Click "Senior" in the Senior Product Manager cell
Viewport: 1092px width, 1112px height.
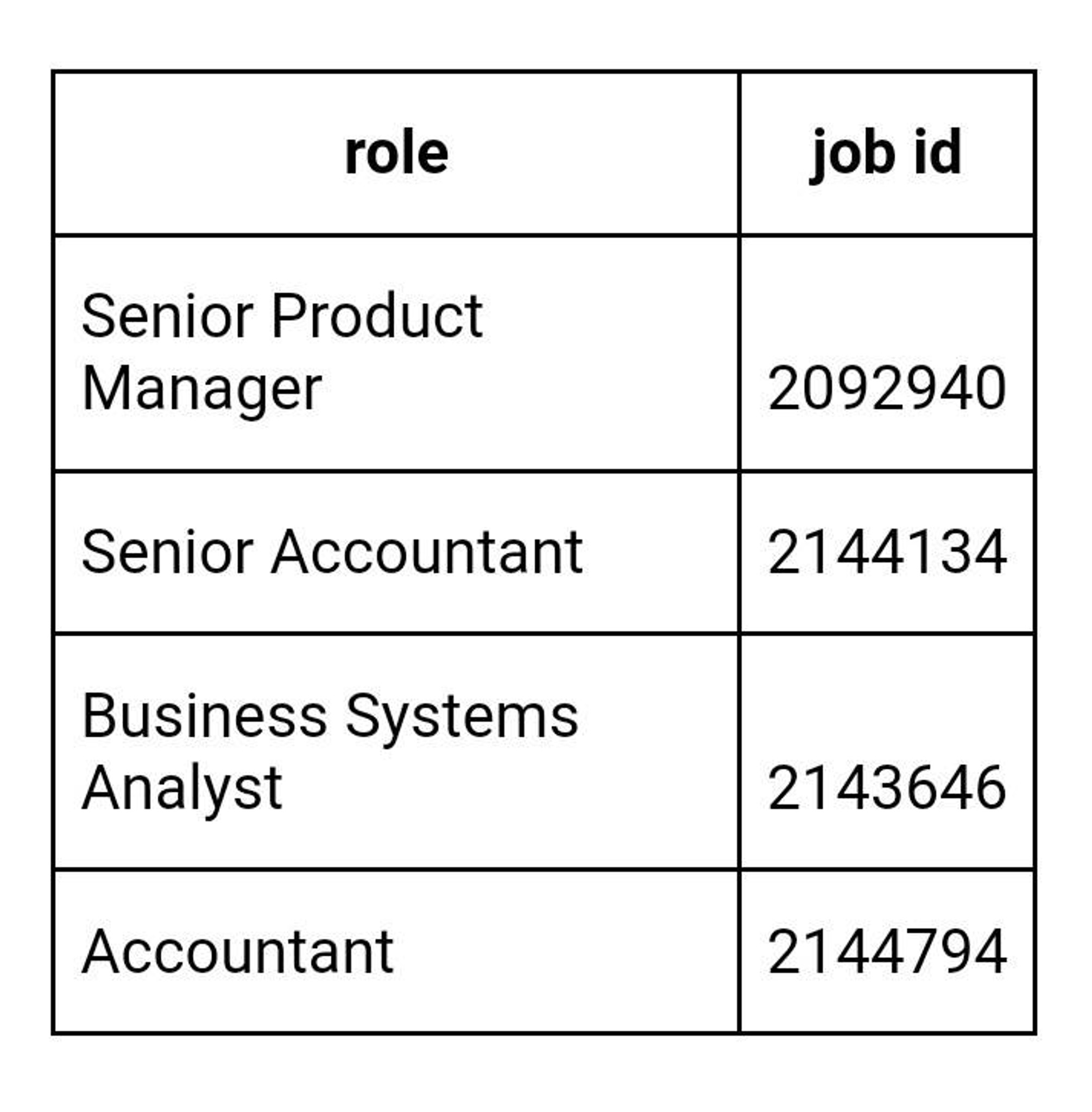pos(167,316)
